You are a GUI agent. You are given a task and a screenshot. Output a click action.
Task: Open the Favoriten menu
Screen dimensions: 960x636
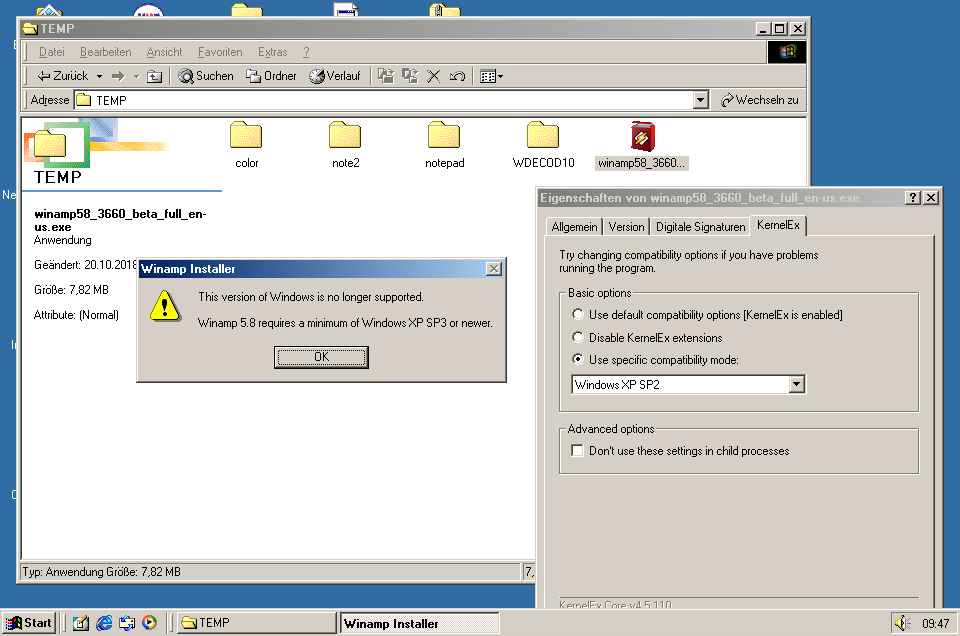point(220,52)
